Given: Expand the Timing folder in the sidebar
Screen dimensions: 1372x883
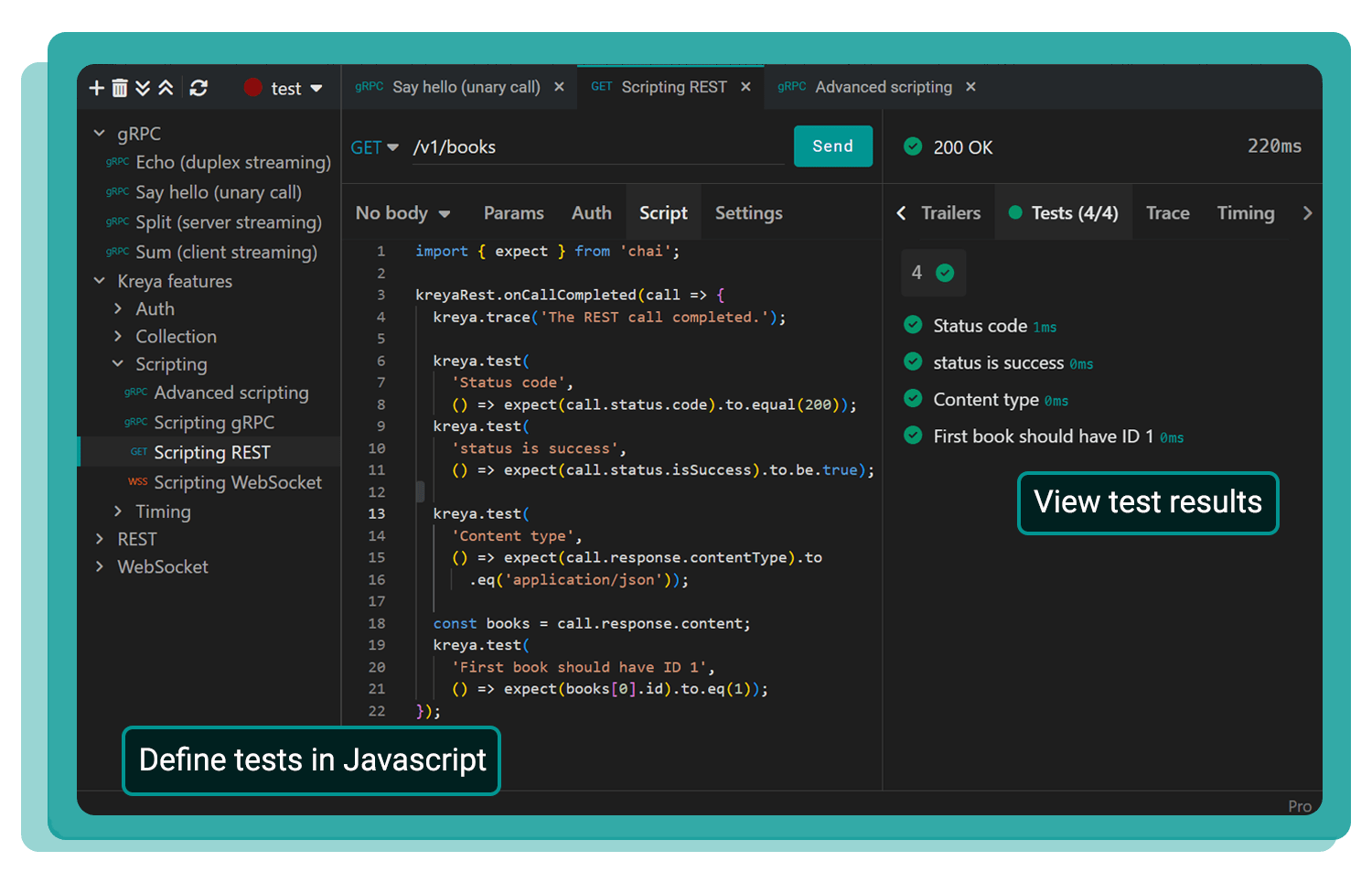Looking at the screenshot, I should (118, 511).
